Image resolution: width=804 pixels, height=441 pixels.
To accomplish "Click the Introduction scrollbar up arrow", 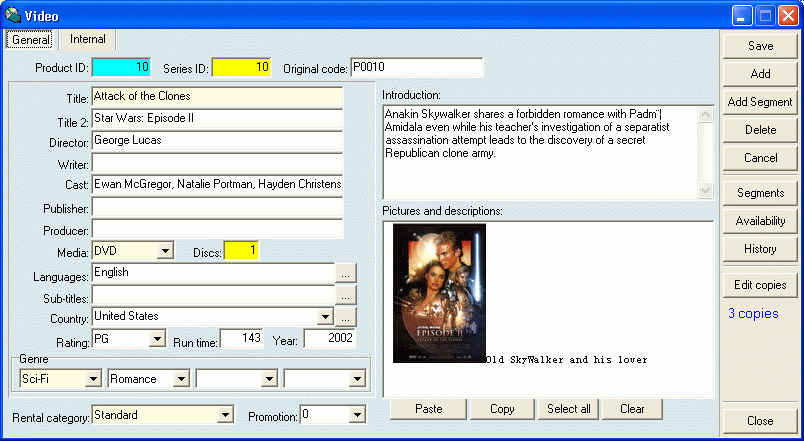I will [x=706, y=115].
